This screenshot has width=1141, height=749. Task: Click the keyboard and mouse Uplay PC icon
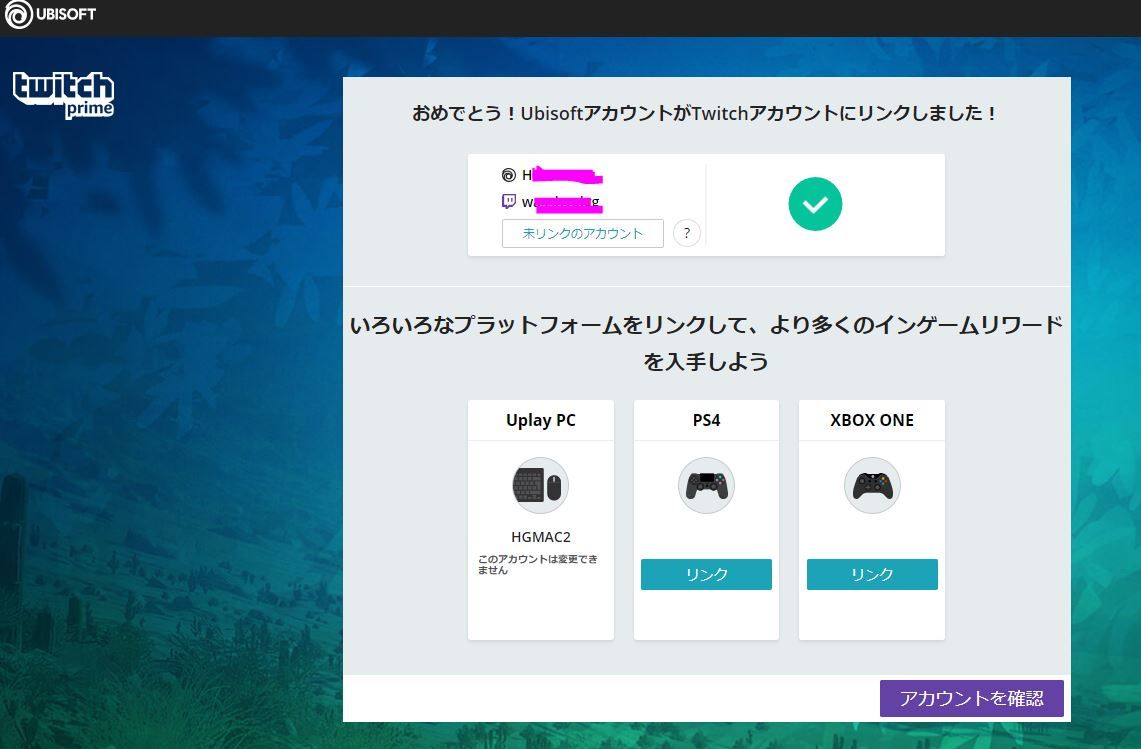point(540,486)
